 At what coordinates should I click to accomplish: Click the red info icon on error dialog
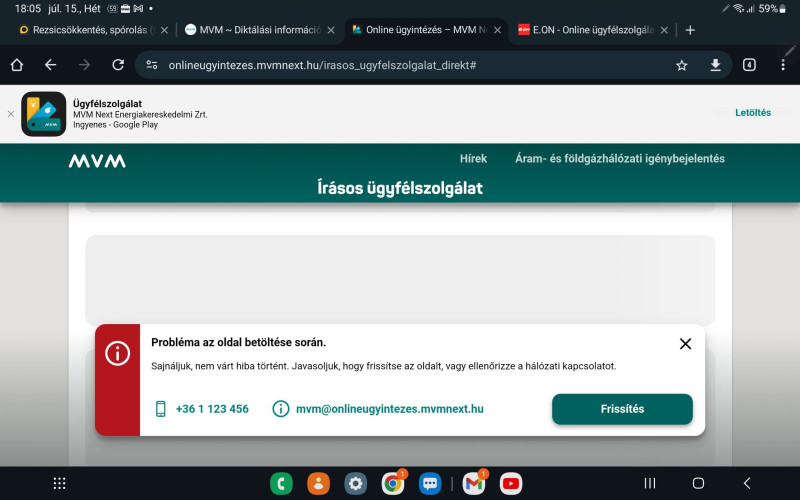[x=117, y=353]
